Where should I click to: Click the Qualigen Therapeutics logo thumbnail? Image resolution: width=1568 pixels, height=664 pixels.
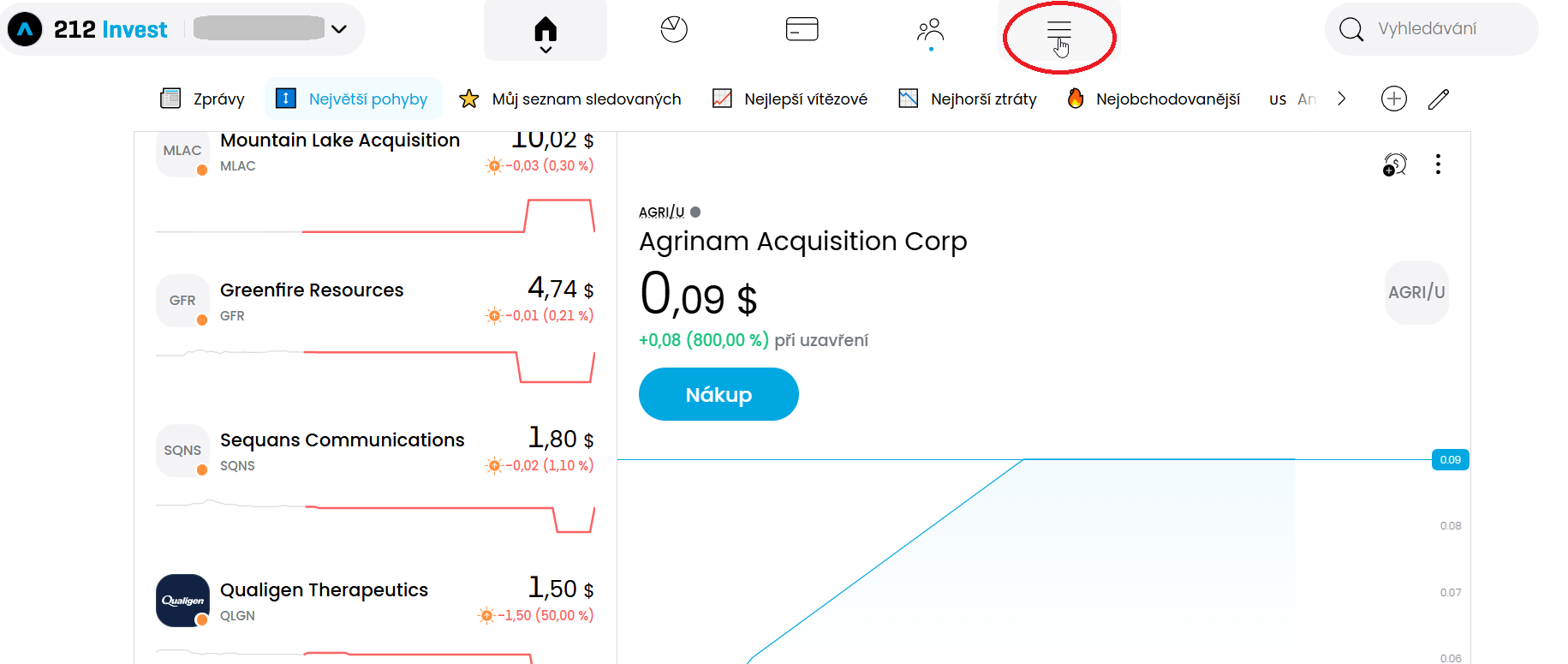182,601
